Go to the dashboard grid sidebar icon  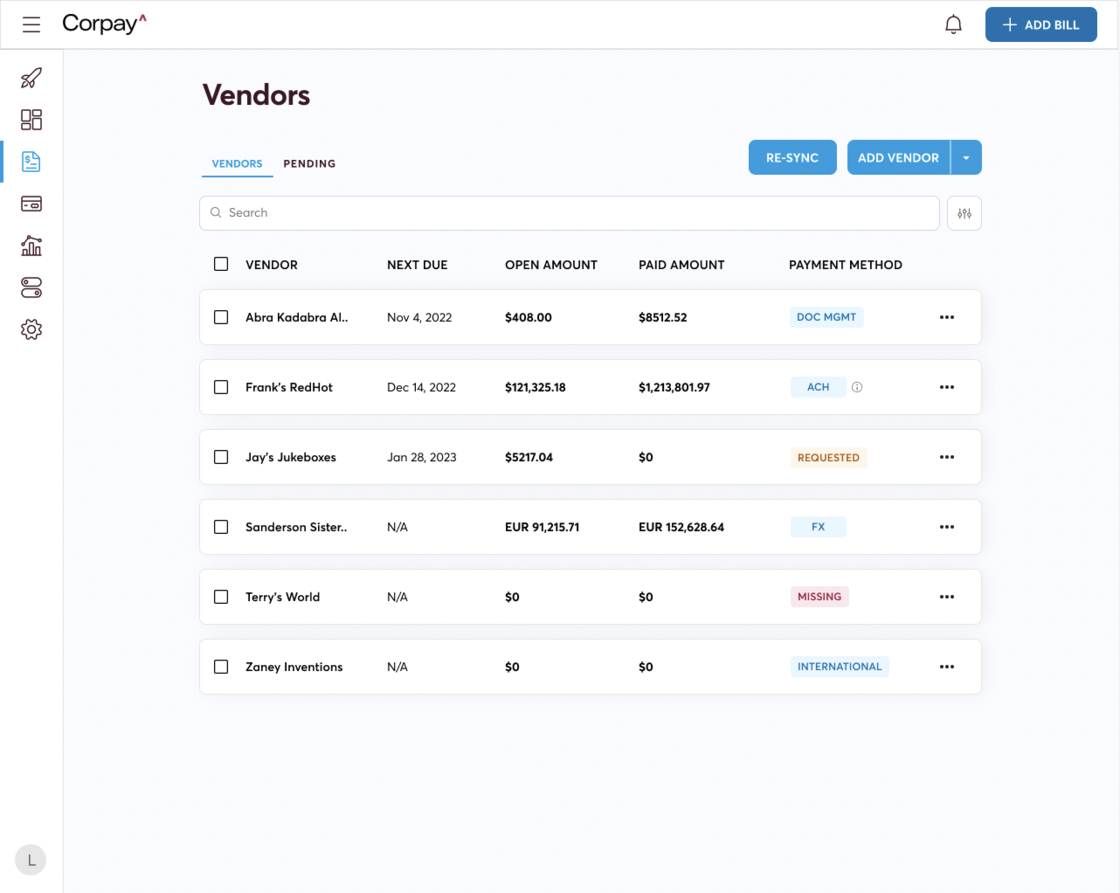point(31,120)
